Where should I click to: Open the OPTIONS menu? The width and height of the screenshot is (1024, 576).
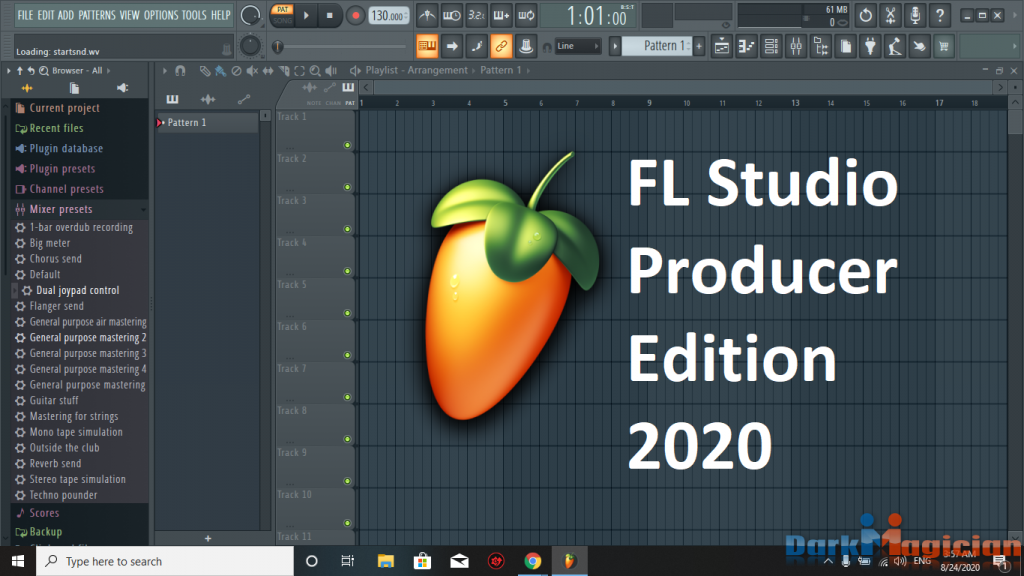point(161,15)
